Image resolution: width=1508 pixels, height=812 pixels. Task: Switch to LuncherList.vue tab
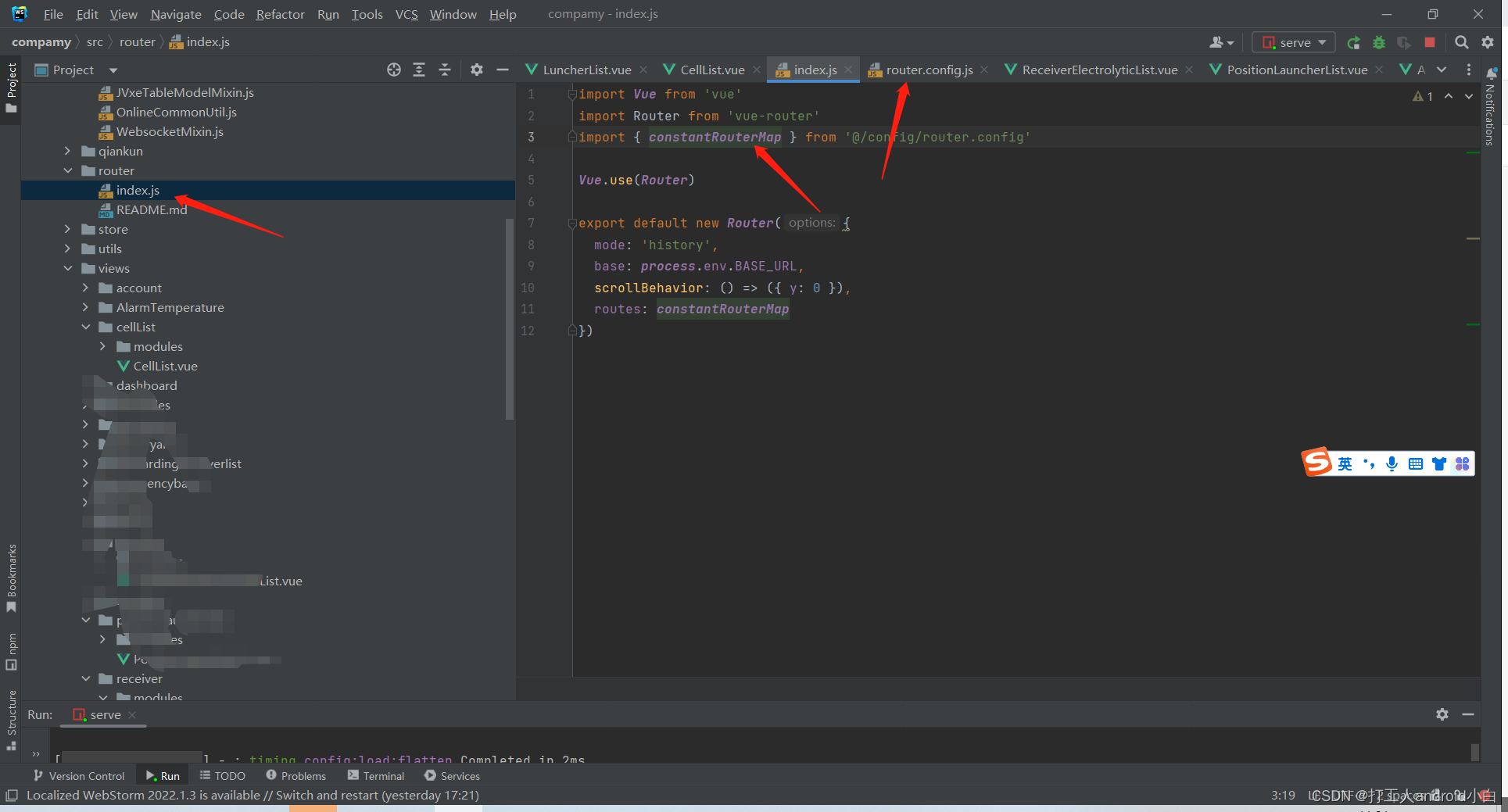586,70
